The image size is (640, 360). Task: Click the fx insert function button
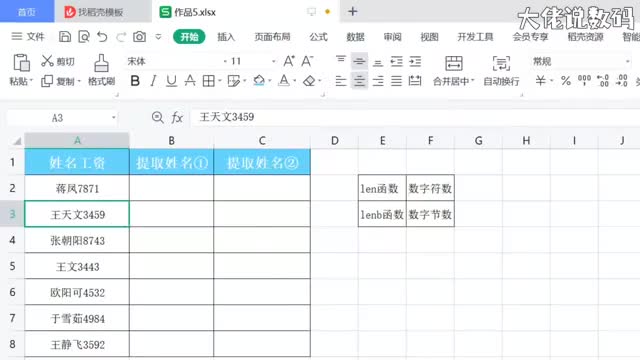coord(177,118)
